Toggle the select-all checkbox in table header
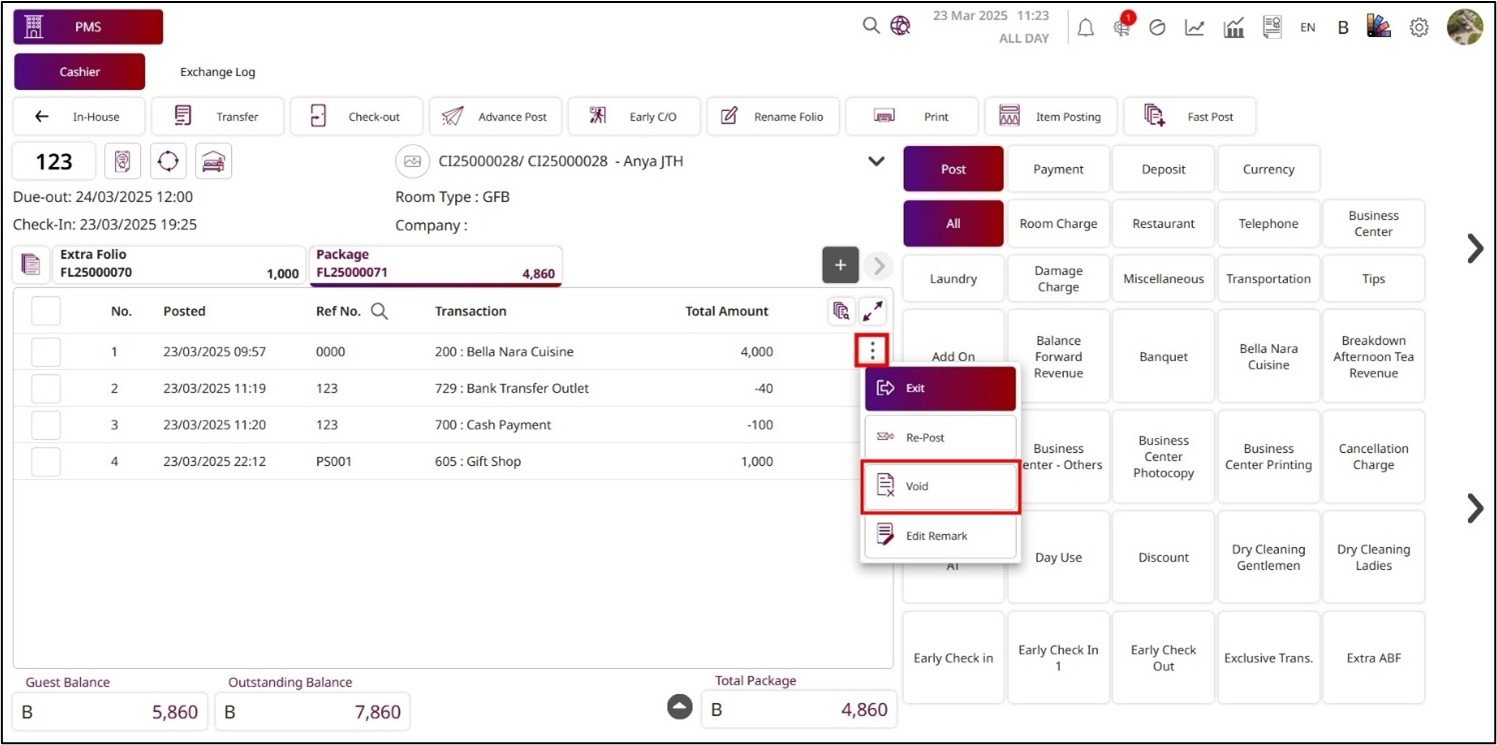 pos(46,311)
